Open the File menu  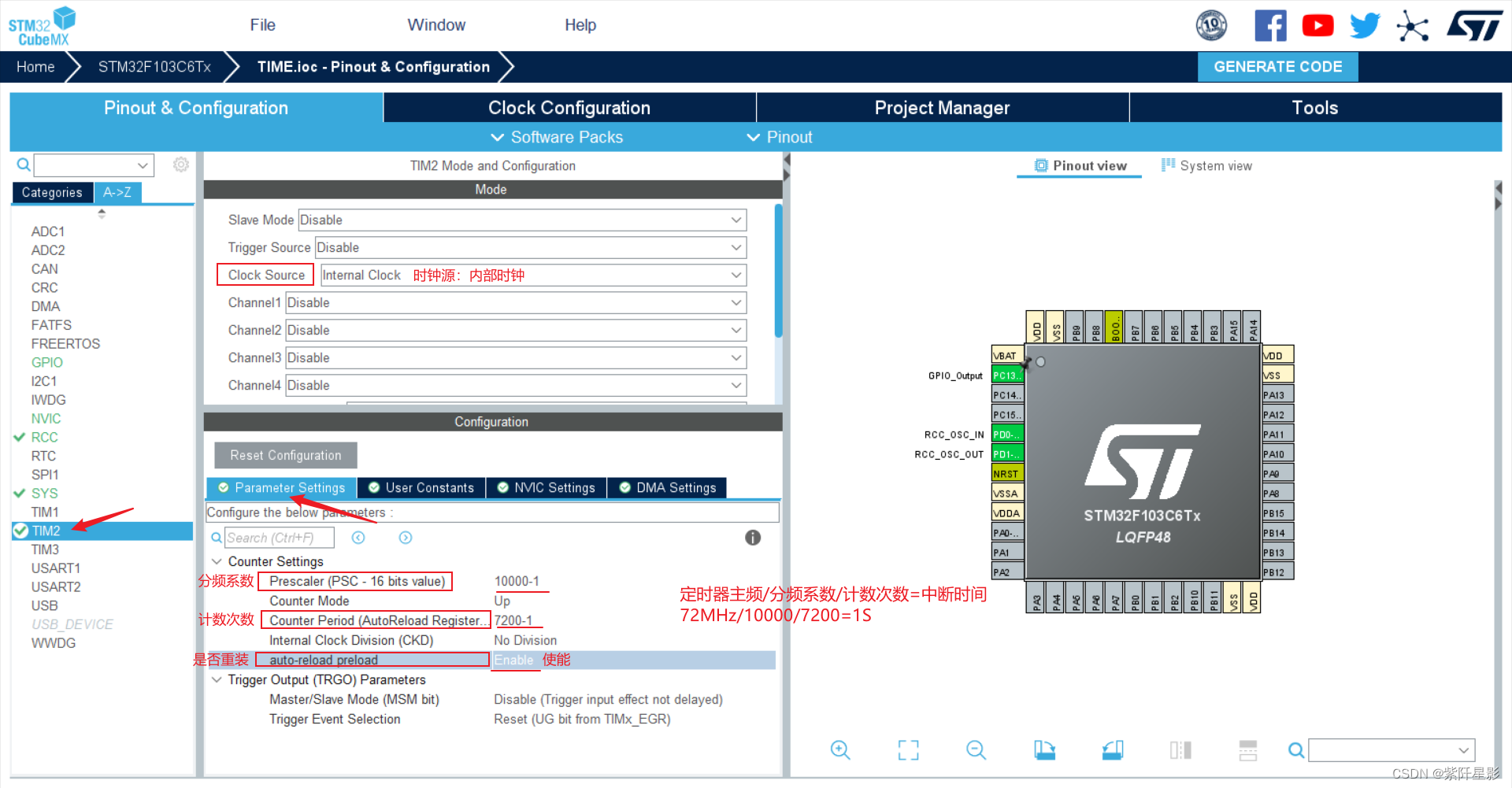263,25
